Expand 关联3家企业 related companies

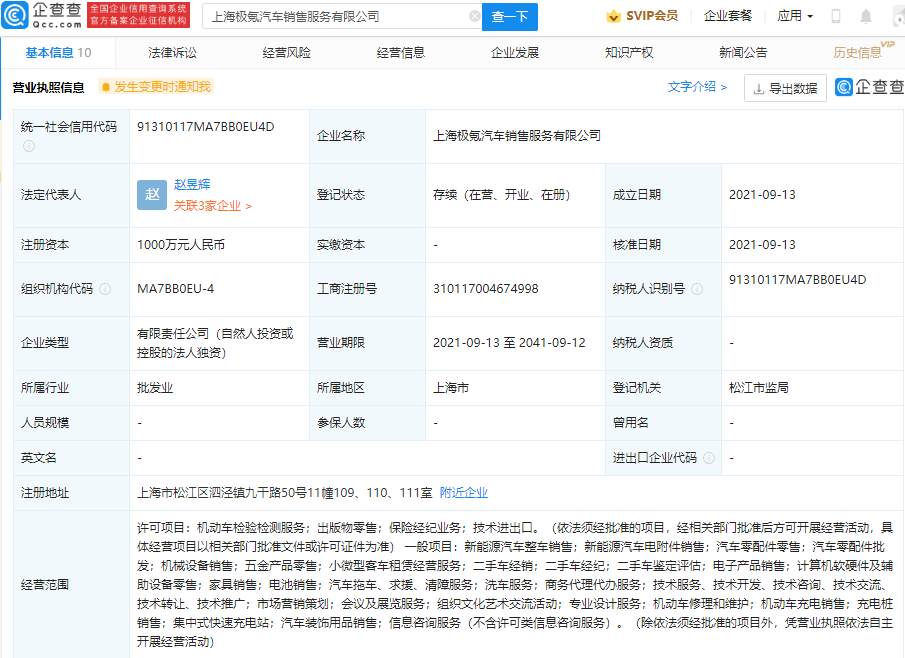coord(212,206)
